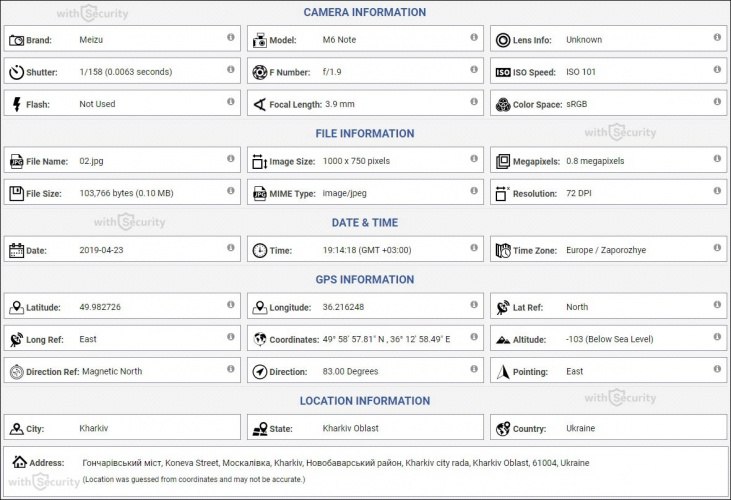Click the camera icon next to Brand
This screenshot has height=500, width=731.
[16, 41]
